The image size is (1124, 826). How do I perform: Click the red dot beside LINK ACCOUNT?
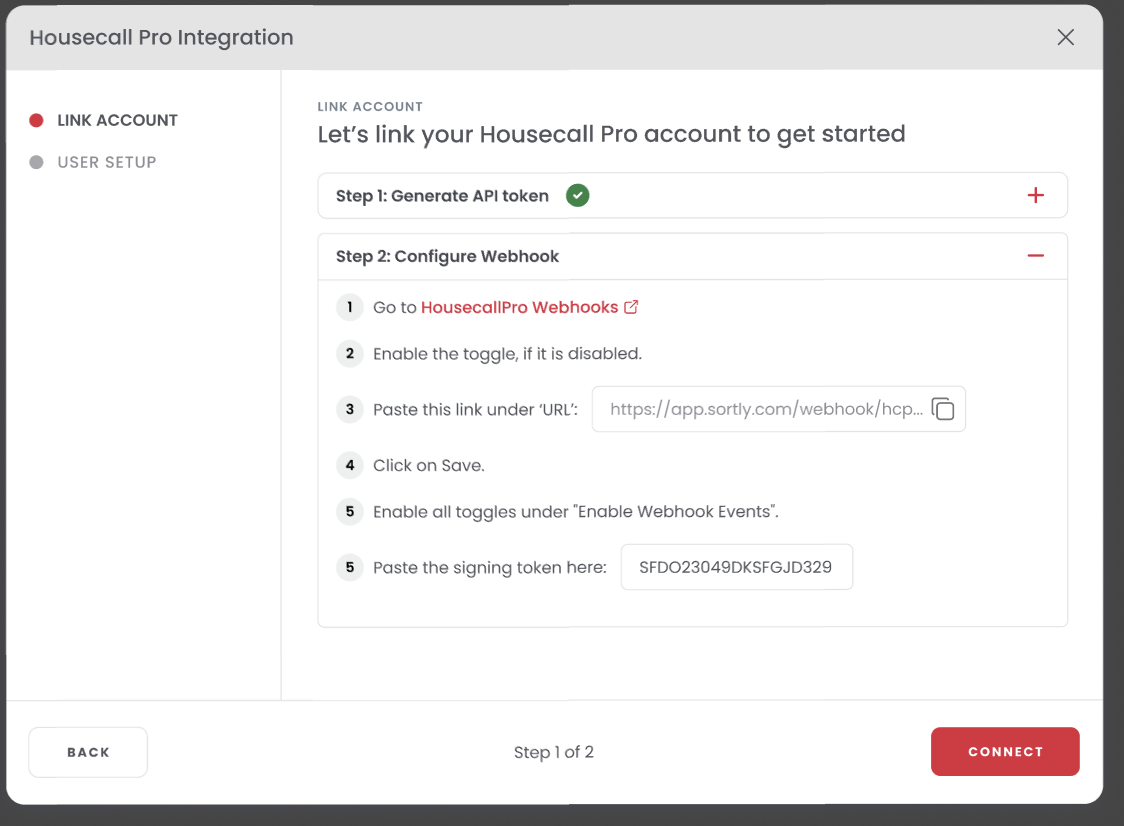click(x=37, y=120)
